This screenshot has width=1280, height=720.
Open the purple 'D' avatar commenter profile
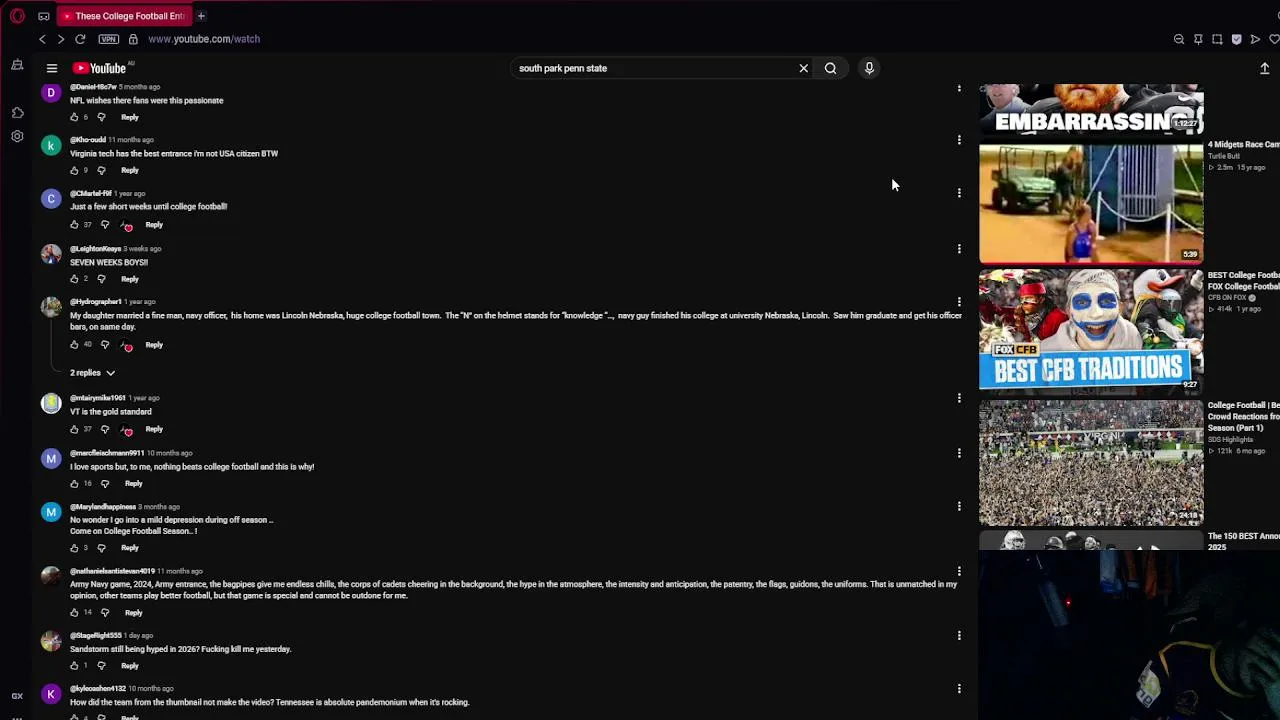(51, 92)
